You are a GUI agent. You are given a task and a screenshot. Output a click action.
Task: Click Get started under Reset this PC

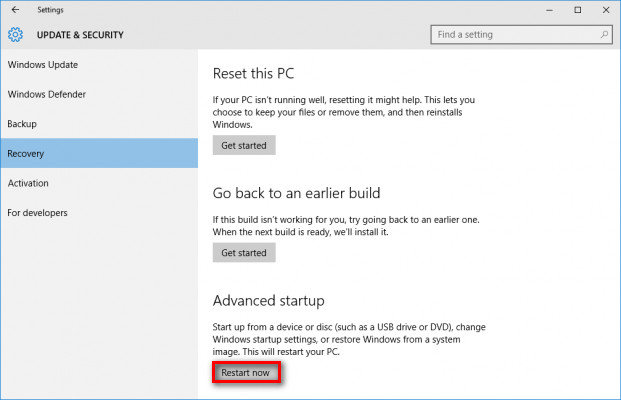[244, 145]
